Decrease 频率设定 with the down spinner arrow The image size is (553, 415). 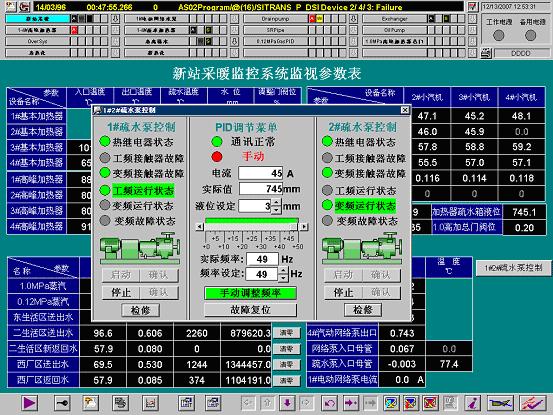tap(284, 278)
